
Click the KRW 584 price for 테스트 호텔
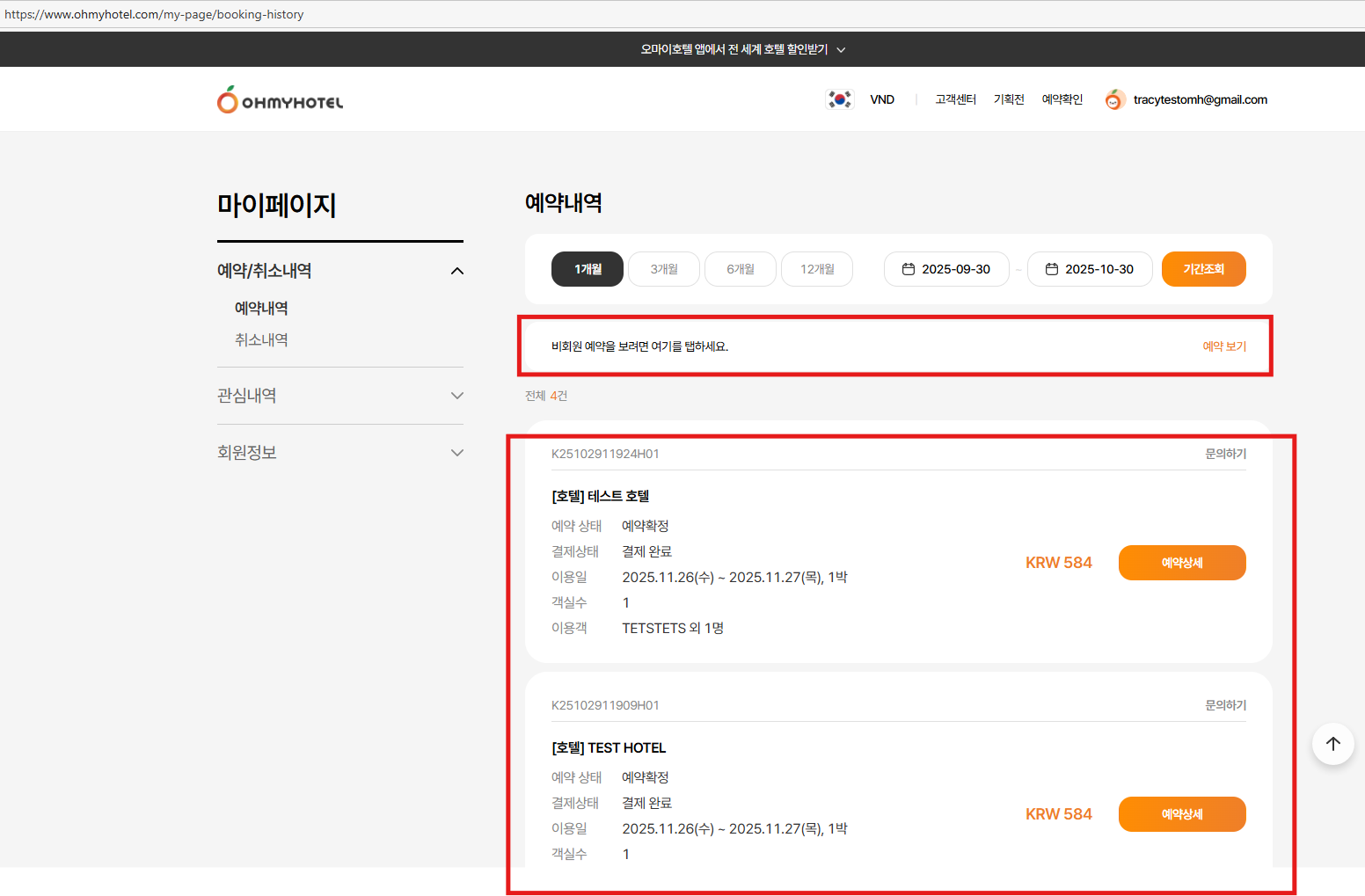click(x=1059, y=563)
